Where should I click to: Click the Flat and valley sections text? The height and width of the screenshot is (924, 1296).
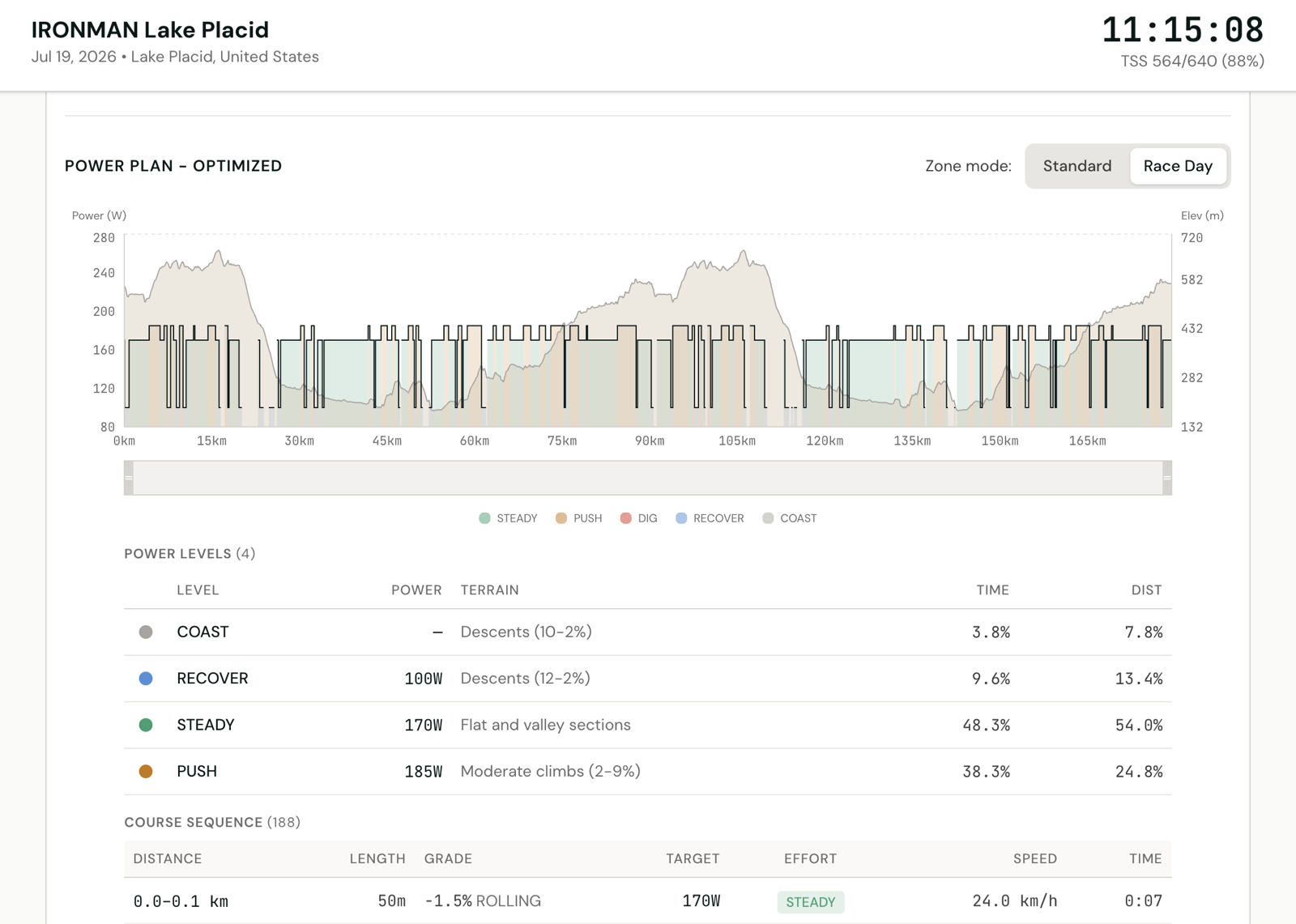pyautogui.click(x=546, y=725)
